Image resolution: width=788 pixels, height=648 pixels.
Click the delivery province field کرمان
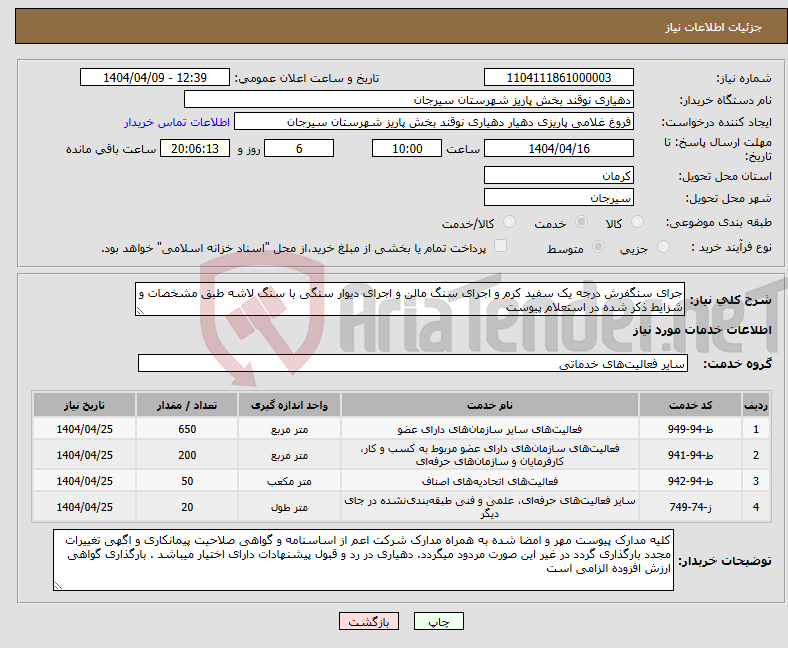559,175
